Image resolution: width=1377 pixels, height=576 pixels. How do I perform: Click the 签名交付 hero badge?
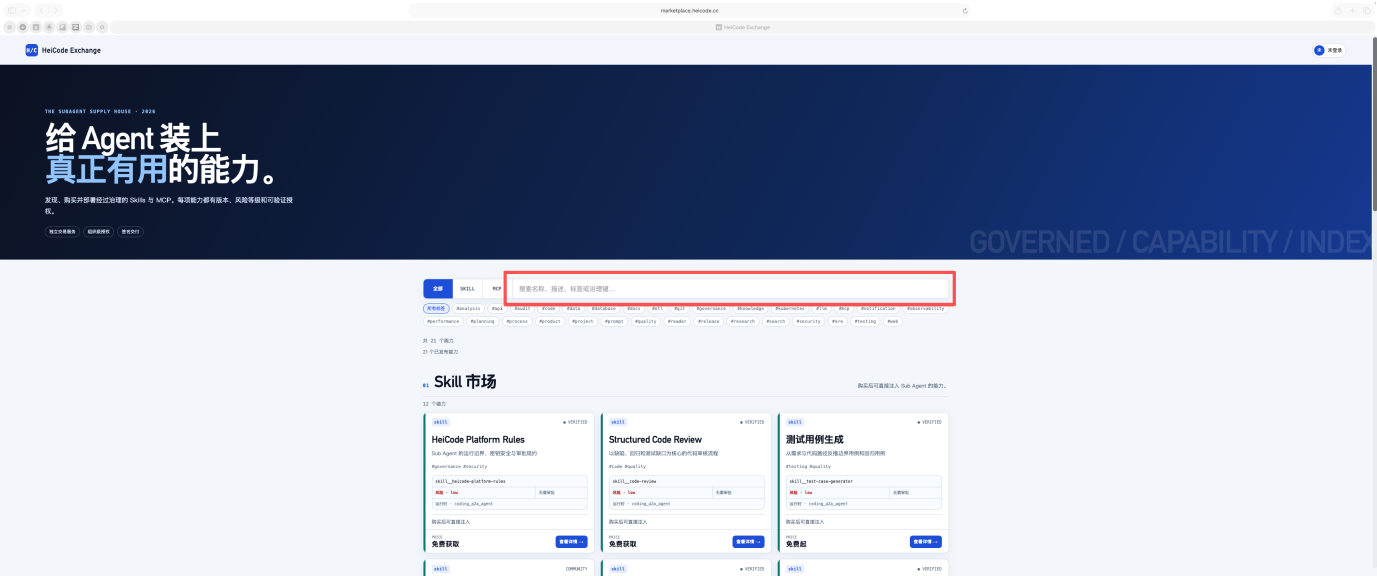(x=131, y=231)
